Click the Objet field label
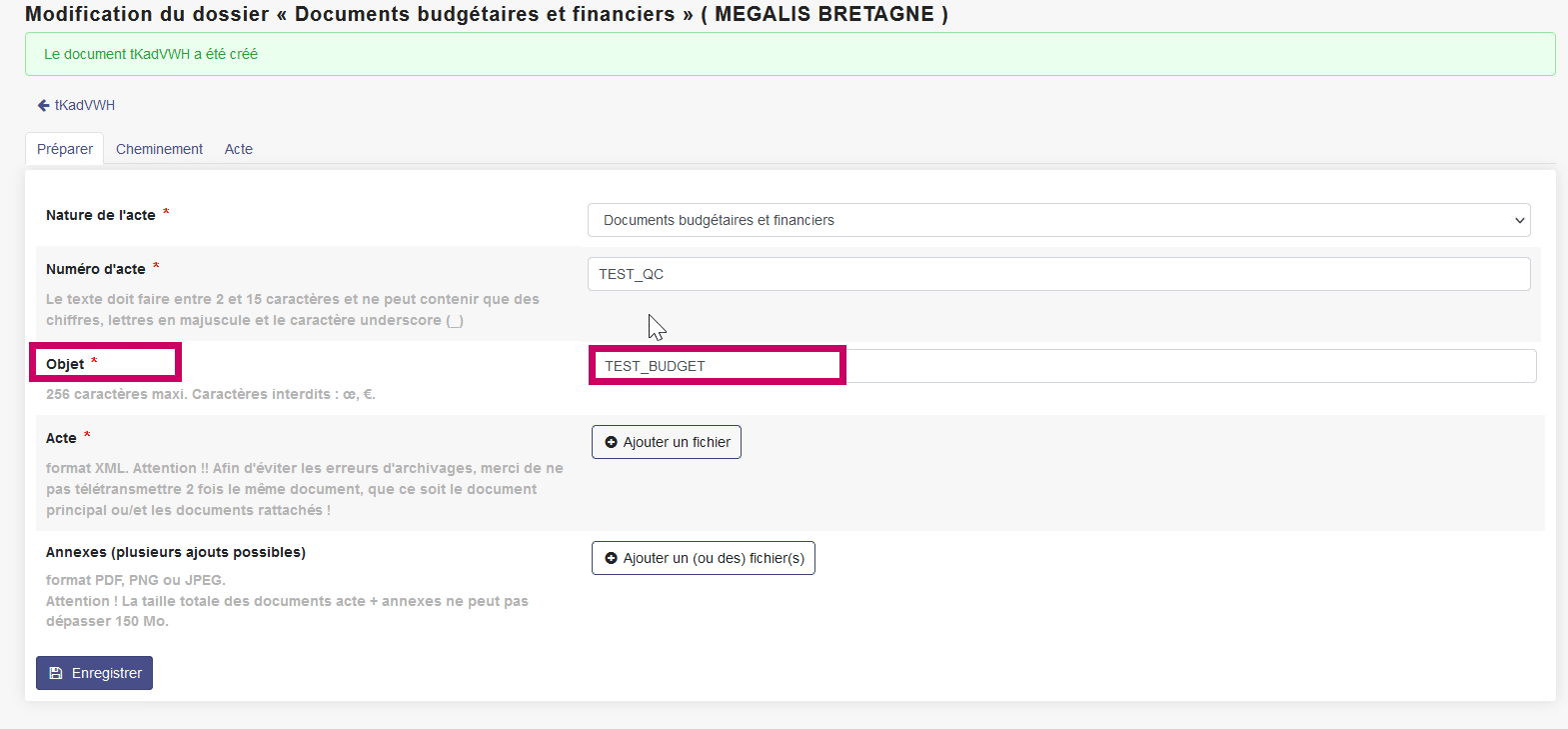Image resolution: width=1568 pixels, height=729 pixels. 65,364
